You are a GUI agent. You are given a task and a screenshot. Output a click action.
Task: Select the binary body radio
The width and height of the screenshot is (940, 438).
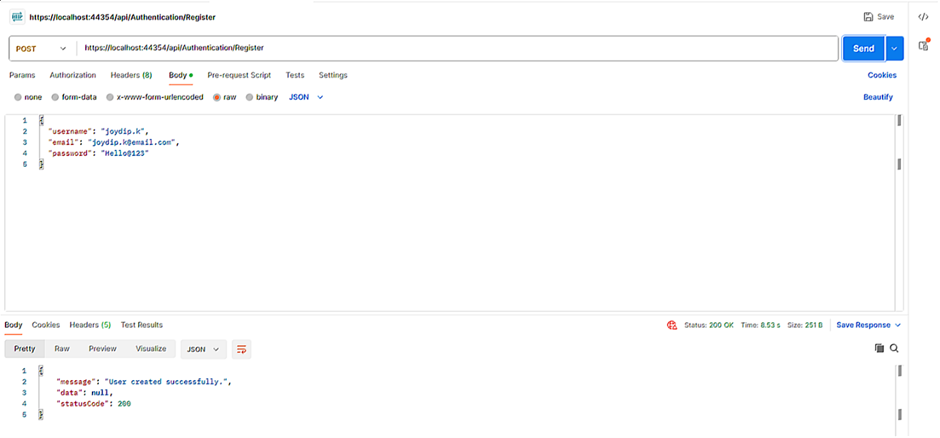(249, 97)
